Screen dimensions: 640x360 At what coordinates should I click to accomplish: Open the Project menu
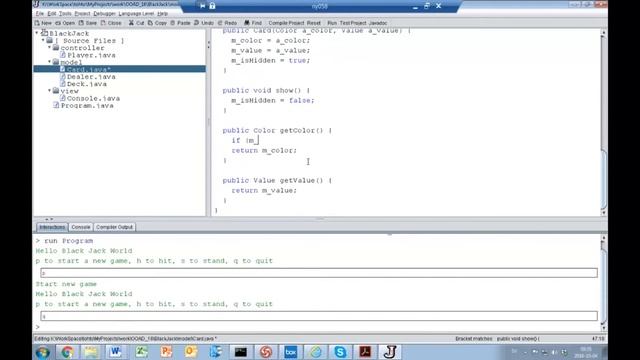[82, 13]
